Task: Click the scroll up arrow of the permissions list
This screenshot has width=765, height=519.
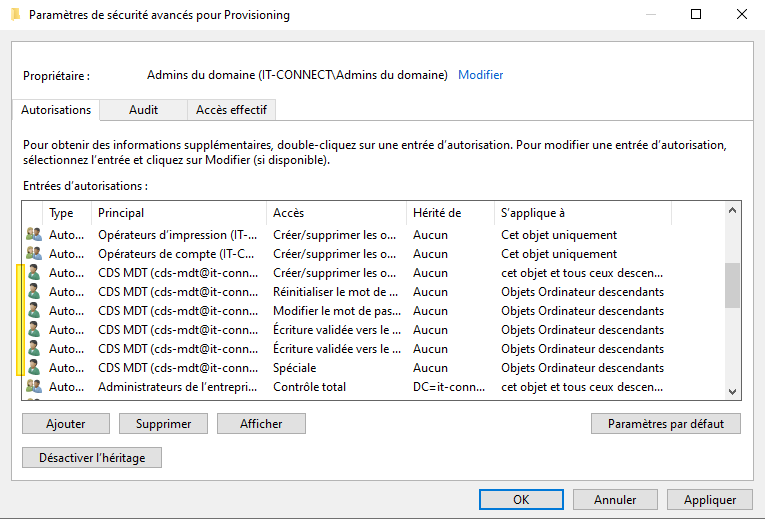Action: click(732, 210)
